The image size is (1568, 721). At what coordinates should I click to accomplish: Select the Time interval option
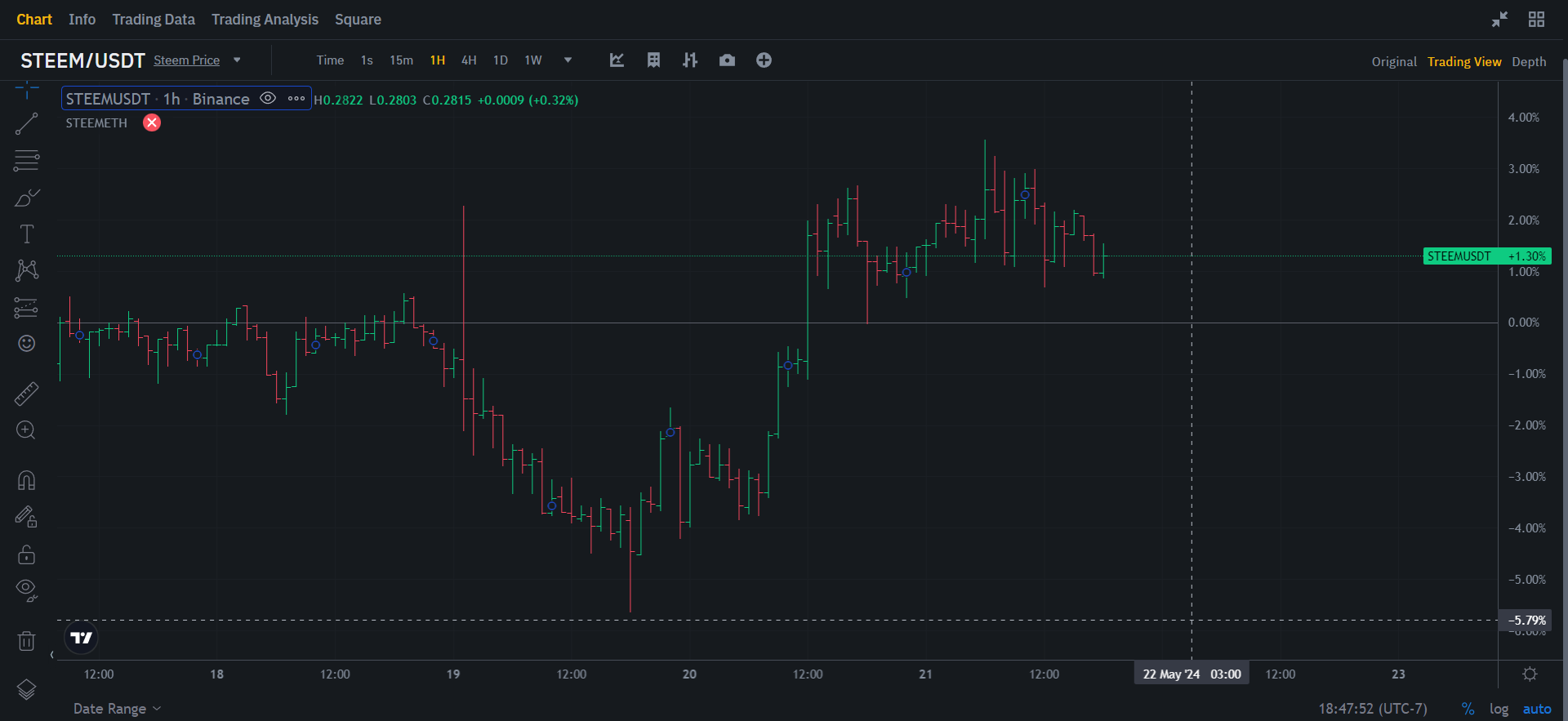(330, 60)
